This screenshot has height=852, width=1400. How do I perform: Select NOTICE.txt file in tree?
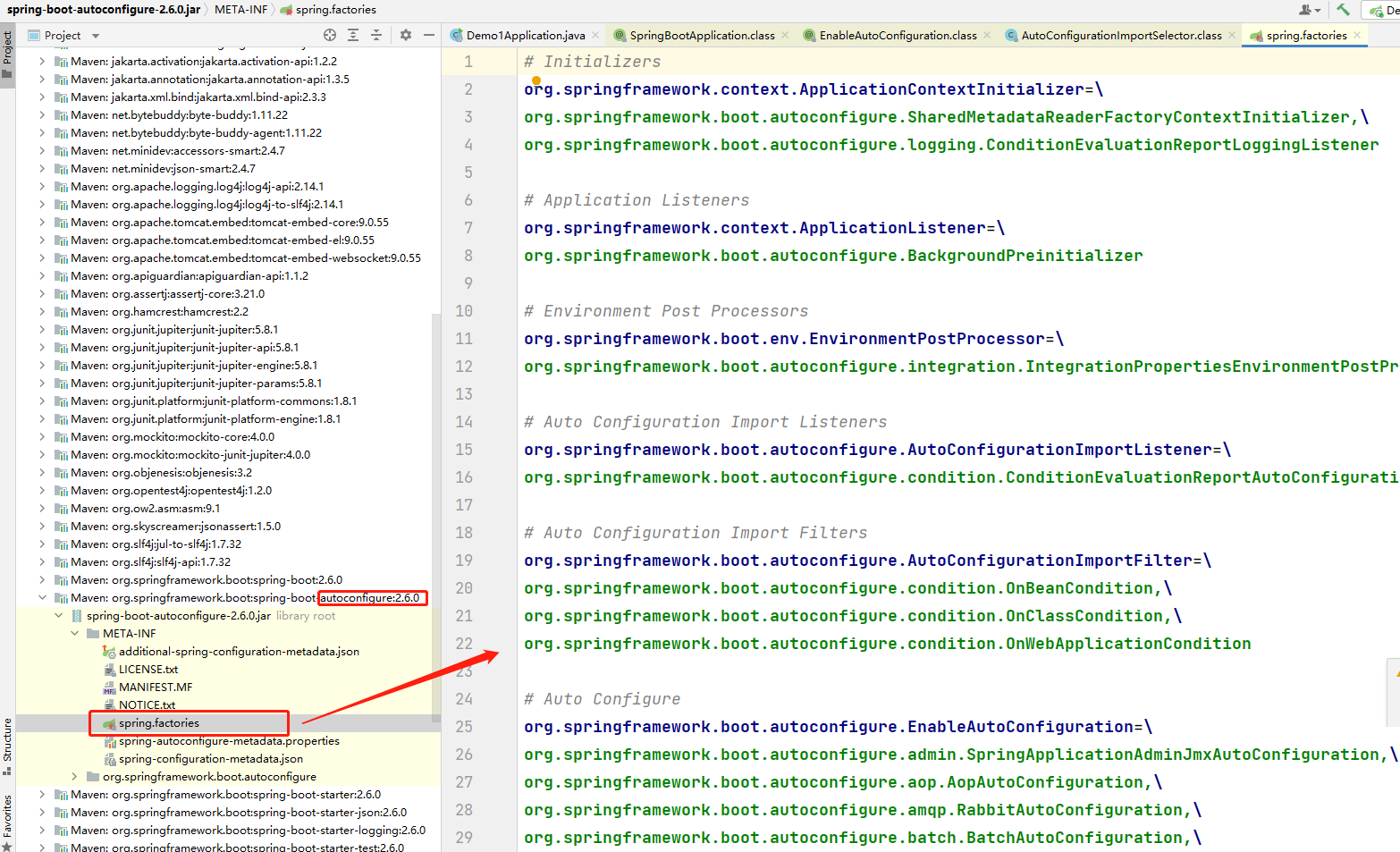coord(147,704)
